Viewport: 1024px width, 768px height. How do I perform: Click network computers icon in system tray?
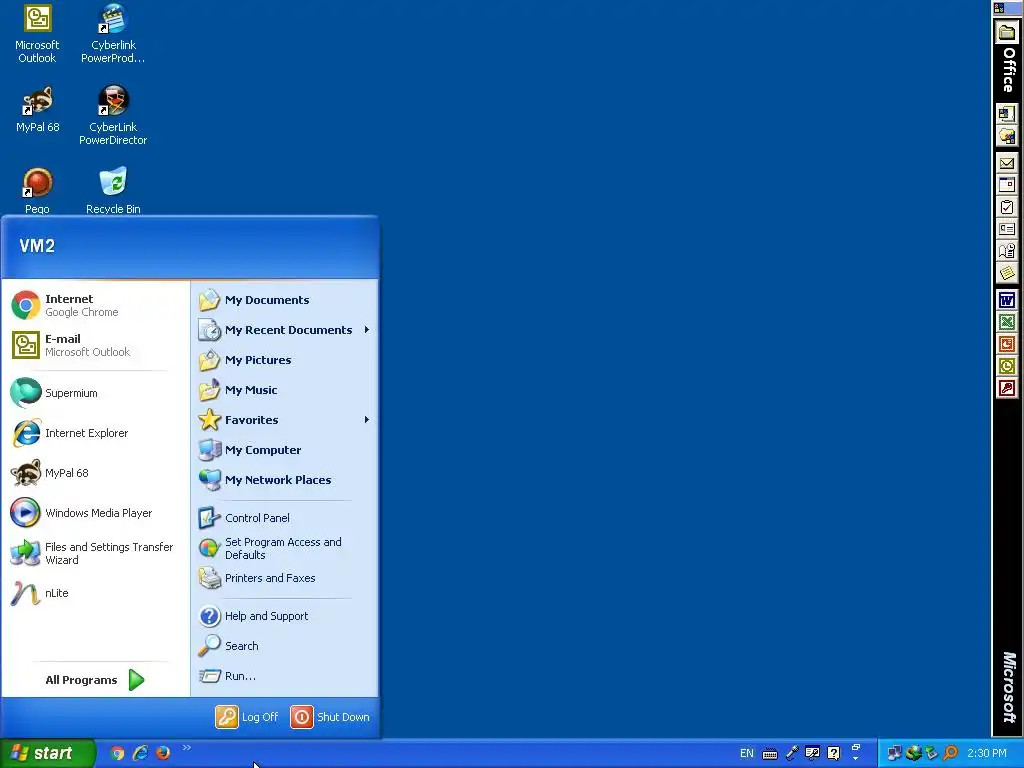pyautogui.click(x=894, y=754)
